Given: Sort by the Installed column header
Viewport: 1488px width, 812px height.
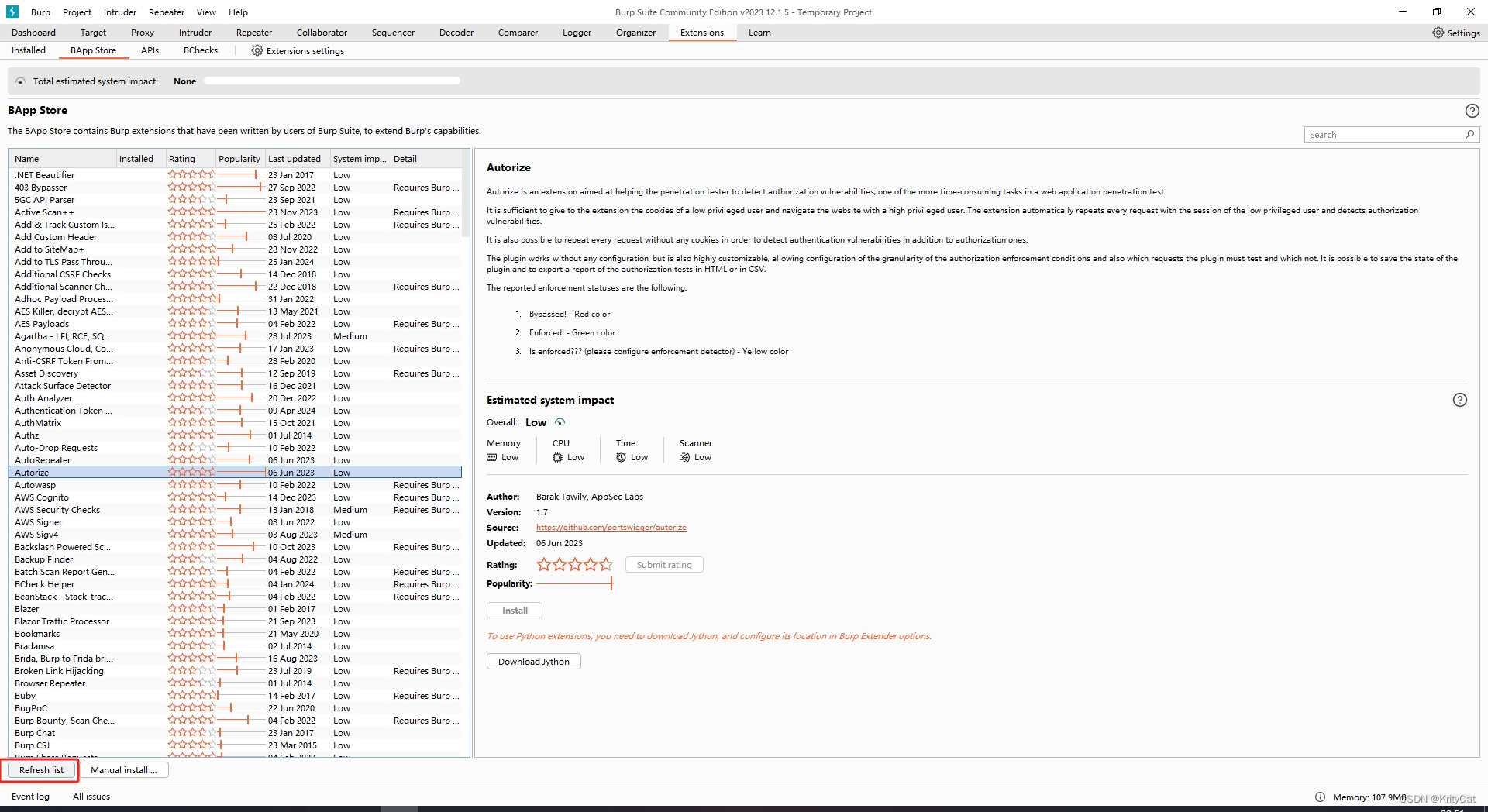Looking at the screenshot, I should pyautogui.click(x=140, y=159).
